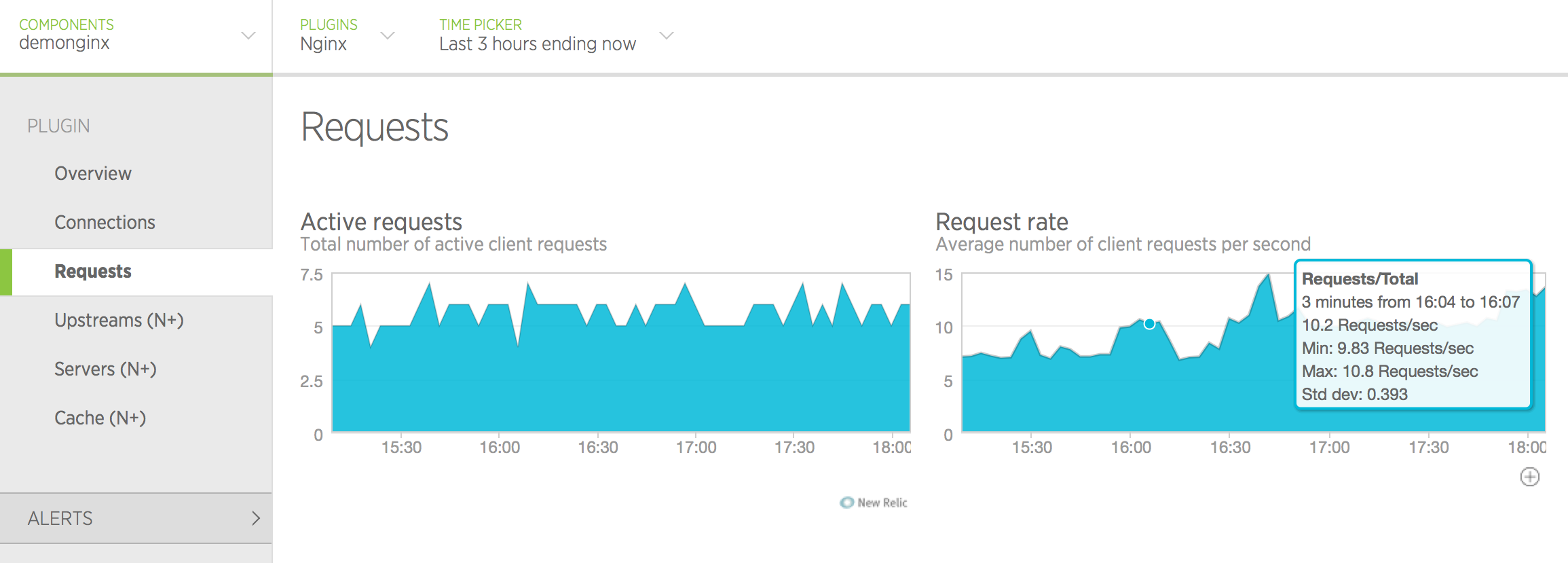Click the Request rate chart title
1568x563 pixels.
click(1001, 222)
